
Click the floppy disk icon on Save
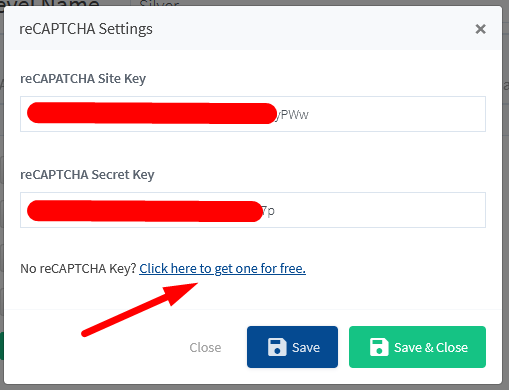pos(277,347)
